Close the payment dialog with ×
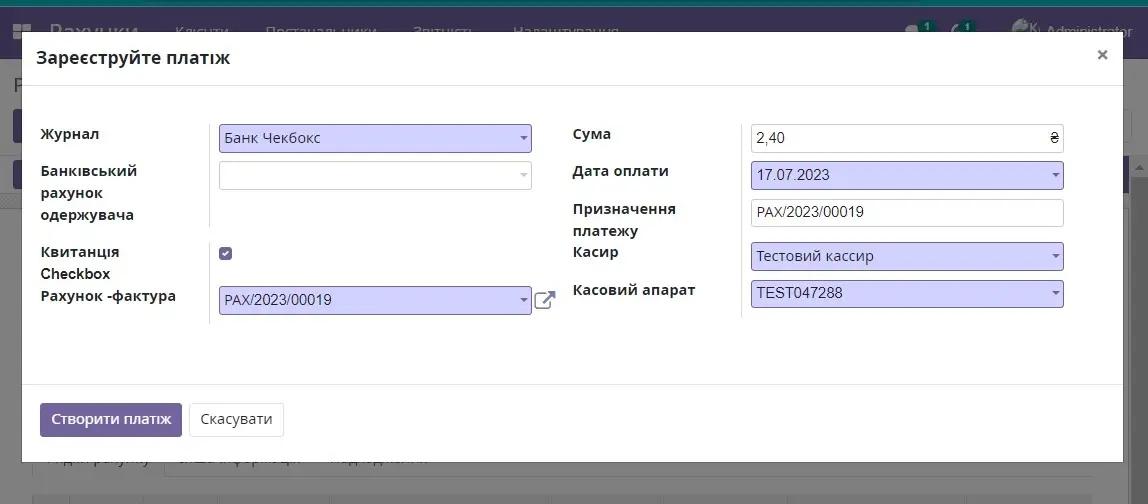Viewport: 1148px width, 504px height. click(x=1102, y=55)
